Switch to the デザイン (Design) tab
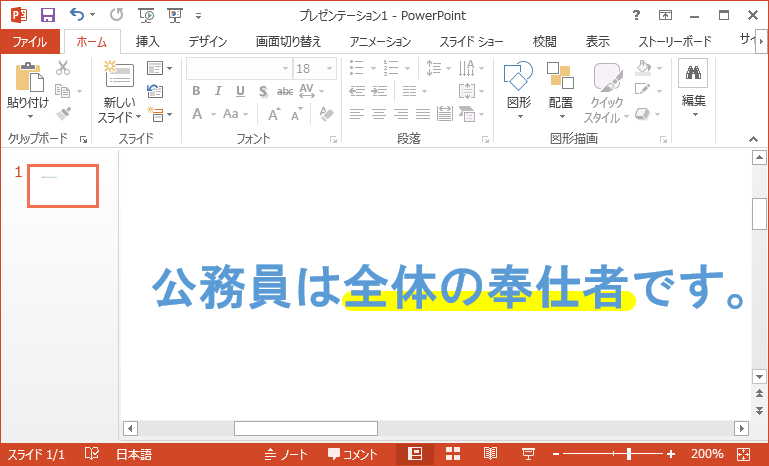This screenshot has height=466, width=769. click(208, 42)
